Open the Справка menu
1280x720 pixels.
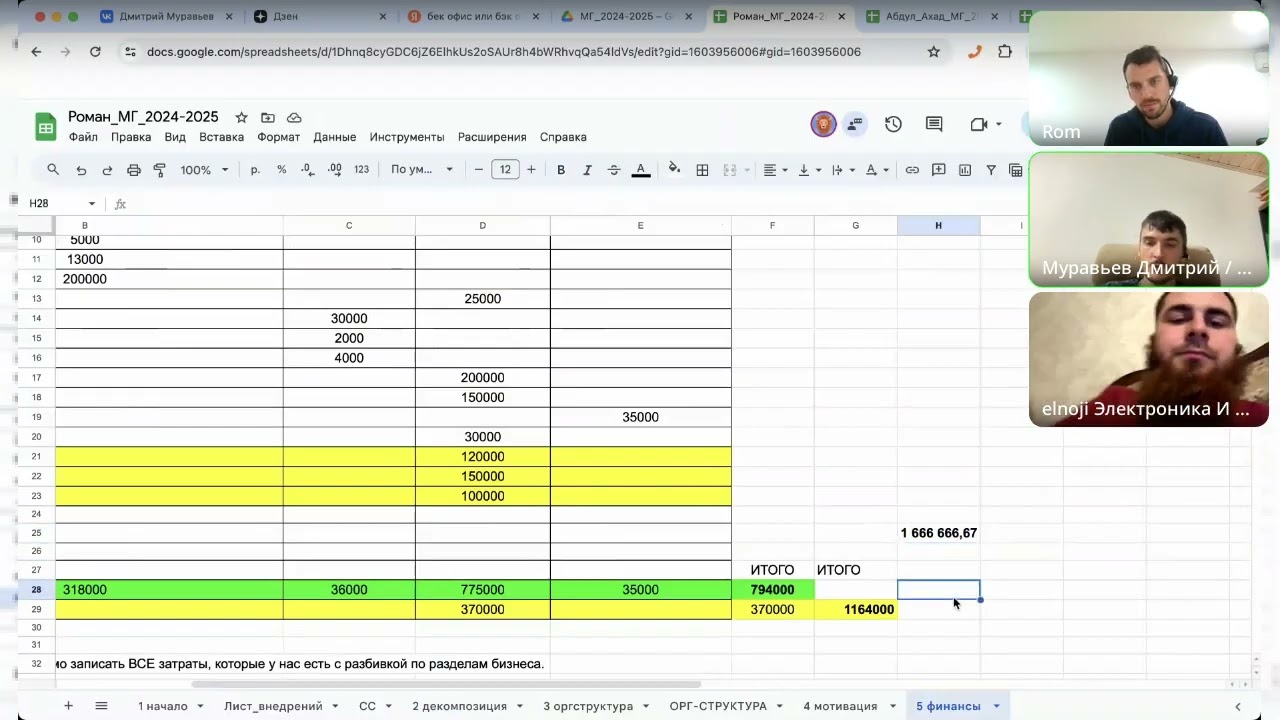tap(563, 137)
